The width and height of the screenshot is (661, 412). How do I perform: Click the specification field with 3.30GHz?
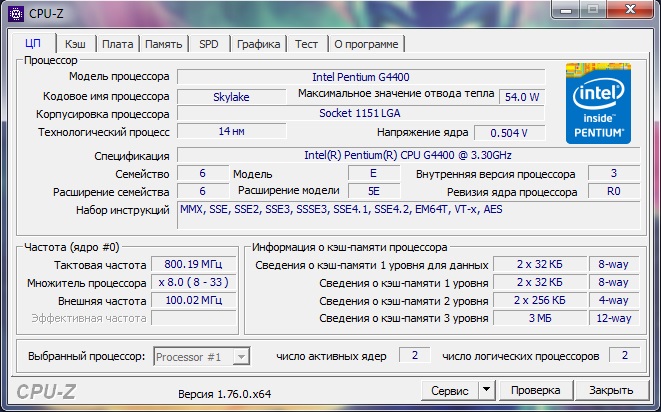[x=408, y=155]
